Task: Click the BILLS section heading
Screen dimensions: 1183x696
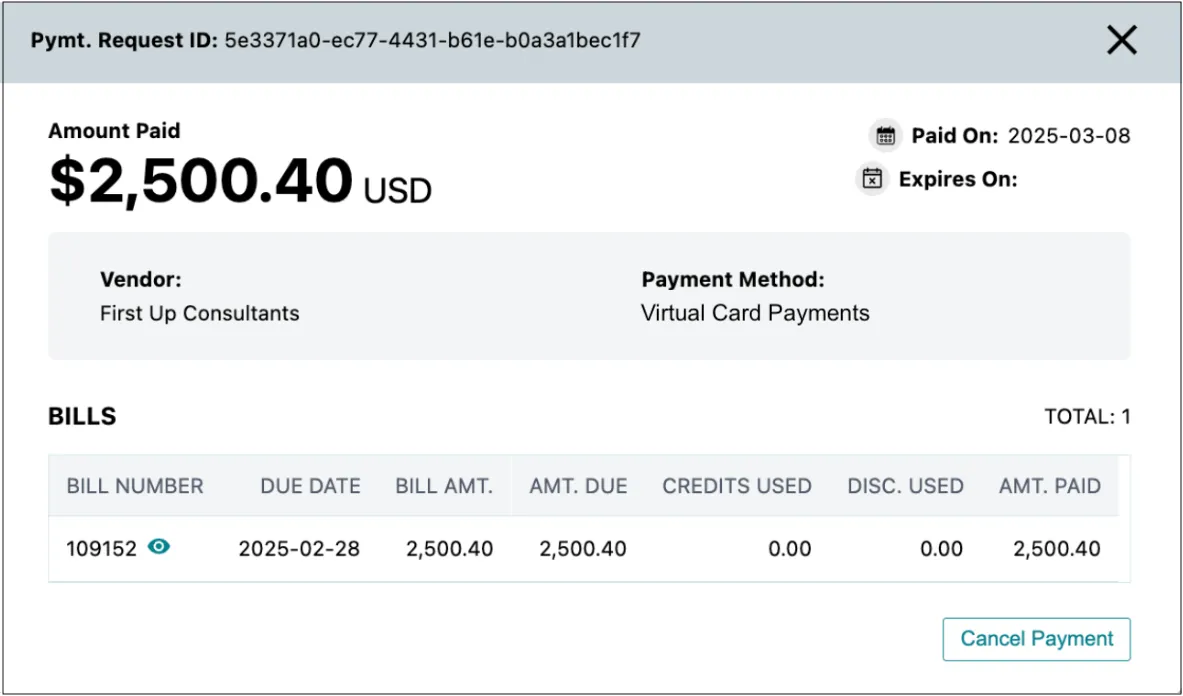Action: pyautogui.click(x=82, y=416)
